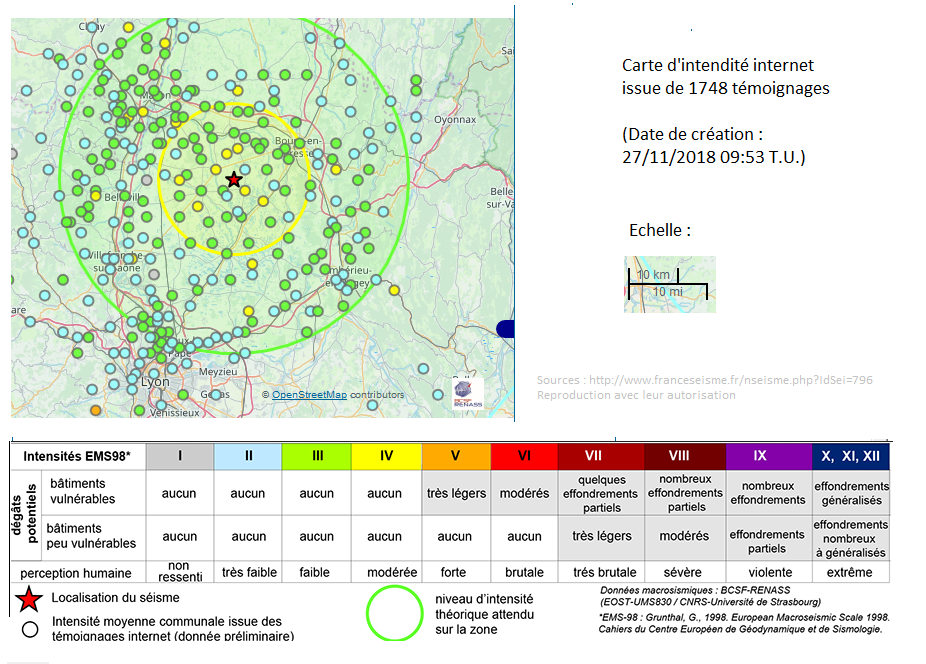Select the dark red intensity VII swatch

tap(601, 456)
